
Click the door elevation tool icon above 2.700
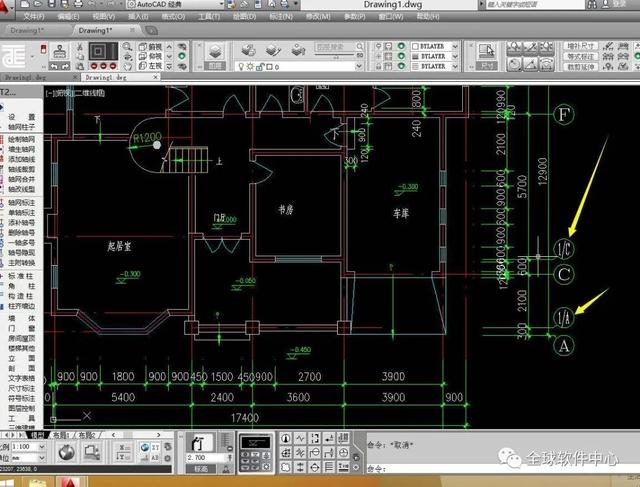[x=200, y=443]
